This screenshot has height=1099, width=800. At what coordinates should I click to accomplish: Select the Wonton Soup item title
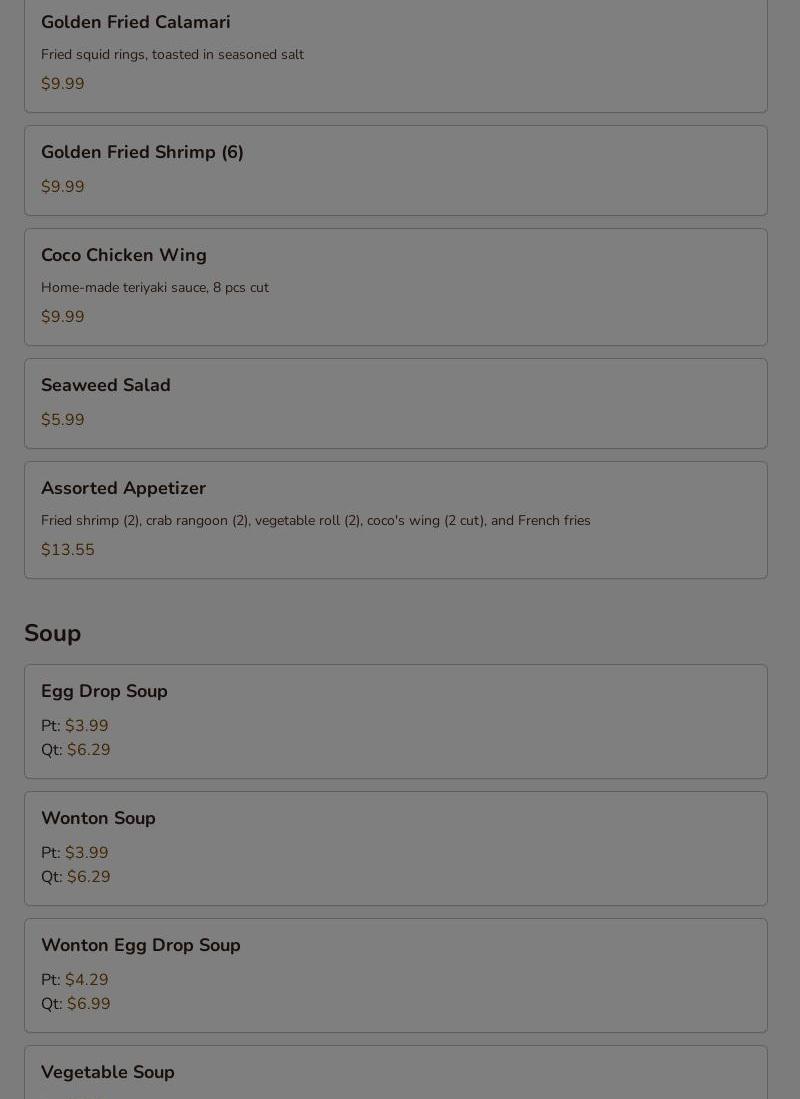click(x=98, y=818)
